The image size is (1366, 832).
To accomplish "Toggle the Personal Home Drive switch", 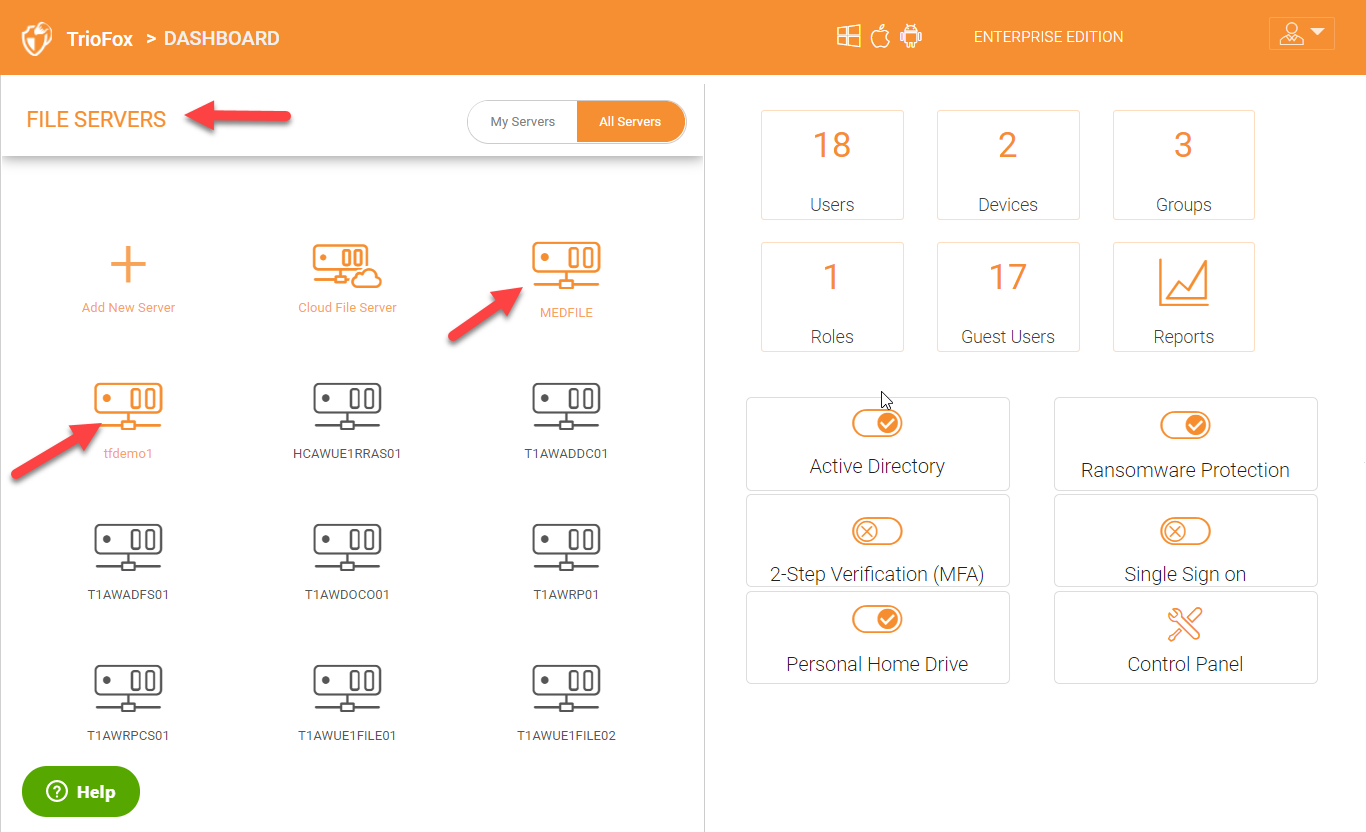I will pos(877,619).
